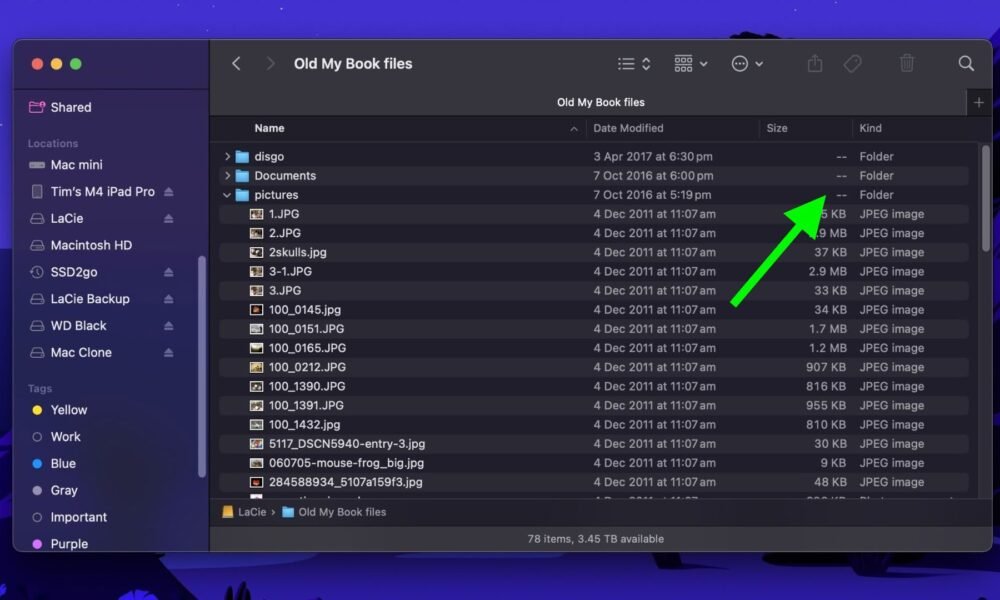Sort by the Date Modified column
The width and height of the screenshot is (1000, 600).
pyautogui.click(x=628, y=128)
